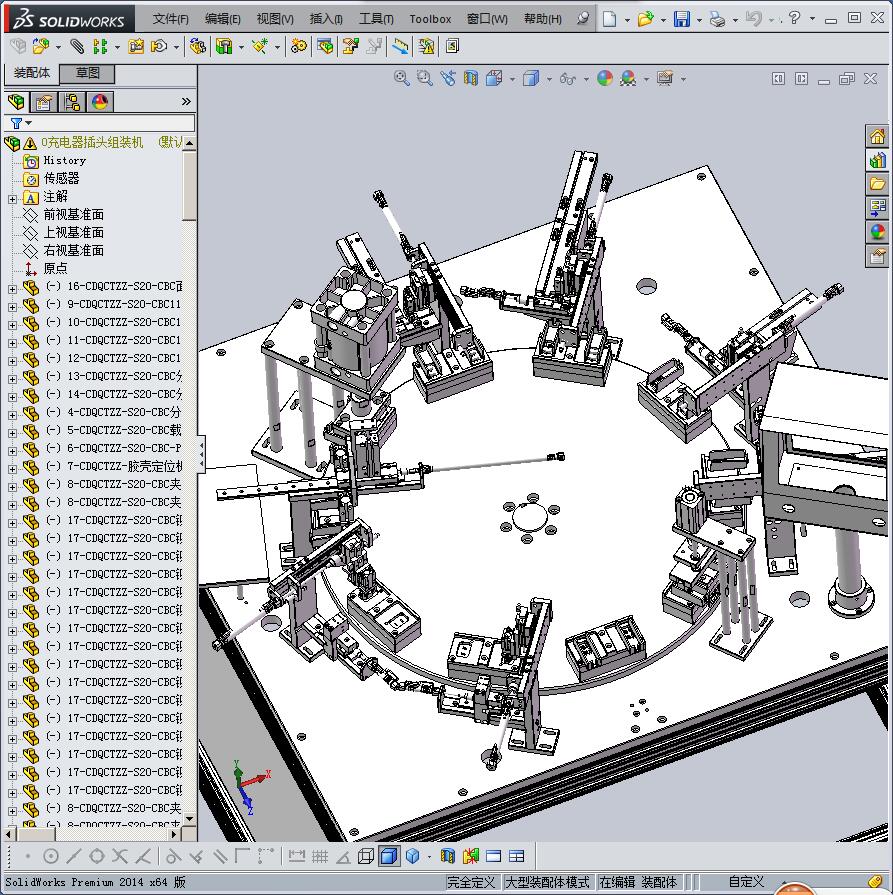The width and height of the screenshot is (893, 895).
Task: Click the section view icon in view toolbar
Action: (471, 78)
